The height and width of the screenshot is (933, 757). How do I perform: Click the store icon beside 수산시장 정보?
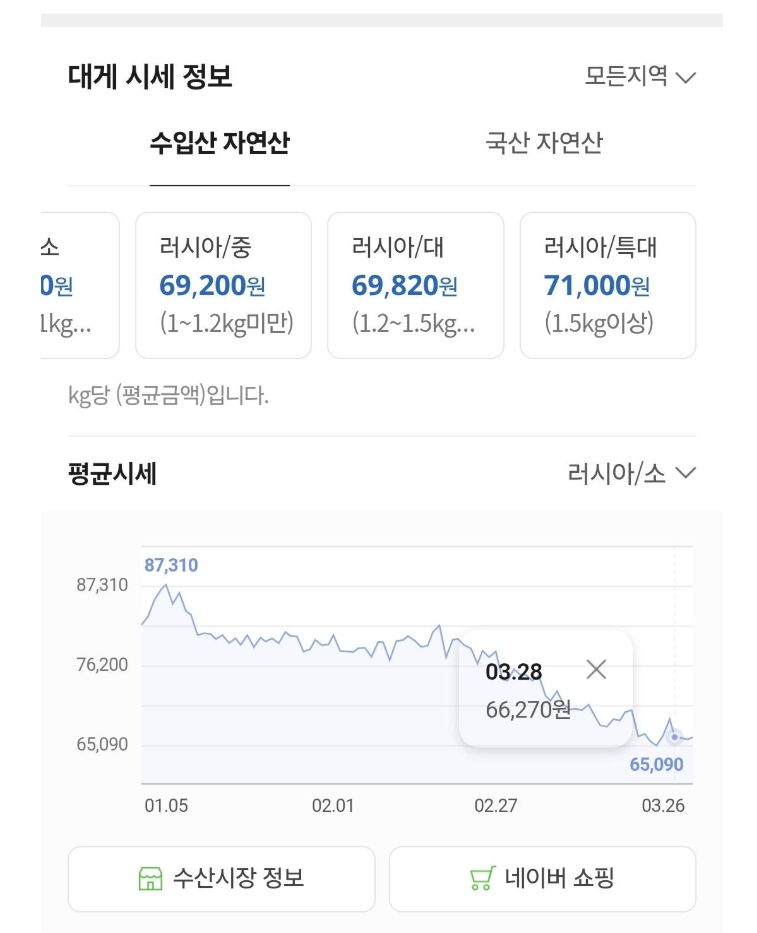[150, 879]
